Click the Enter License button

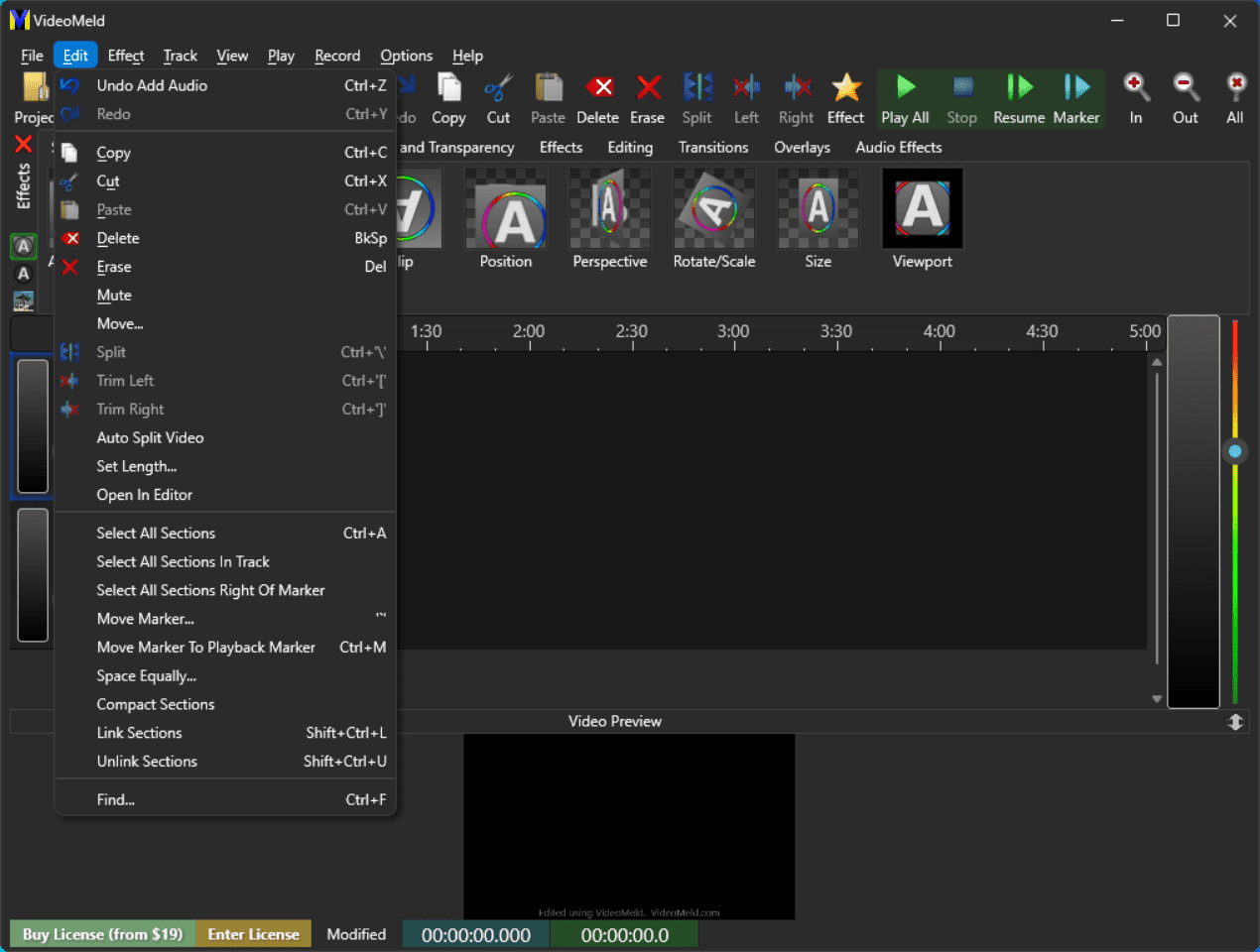click(253, 934)
